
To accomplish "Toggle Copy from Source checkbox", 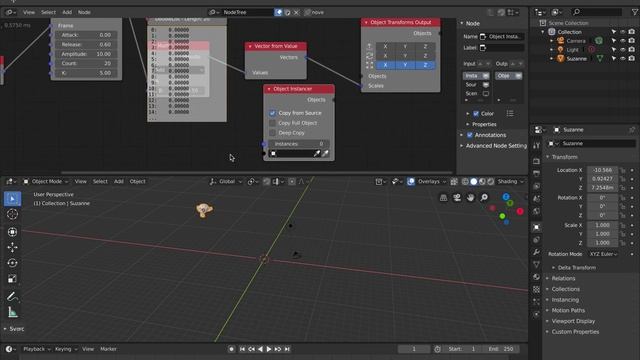I will coord(272,113).
